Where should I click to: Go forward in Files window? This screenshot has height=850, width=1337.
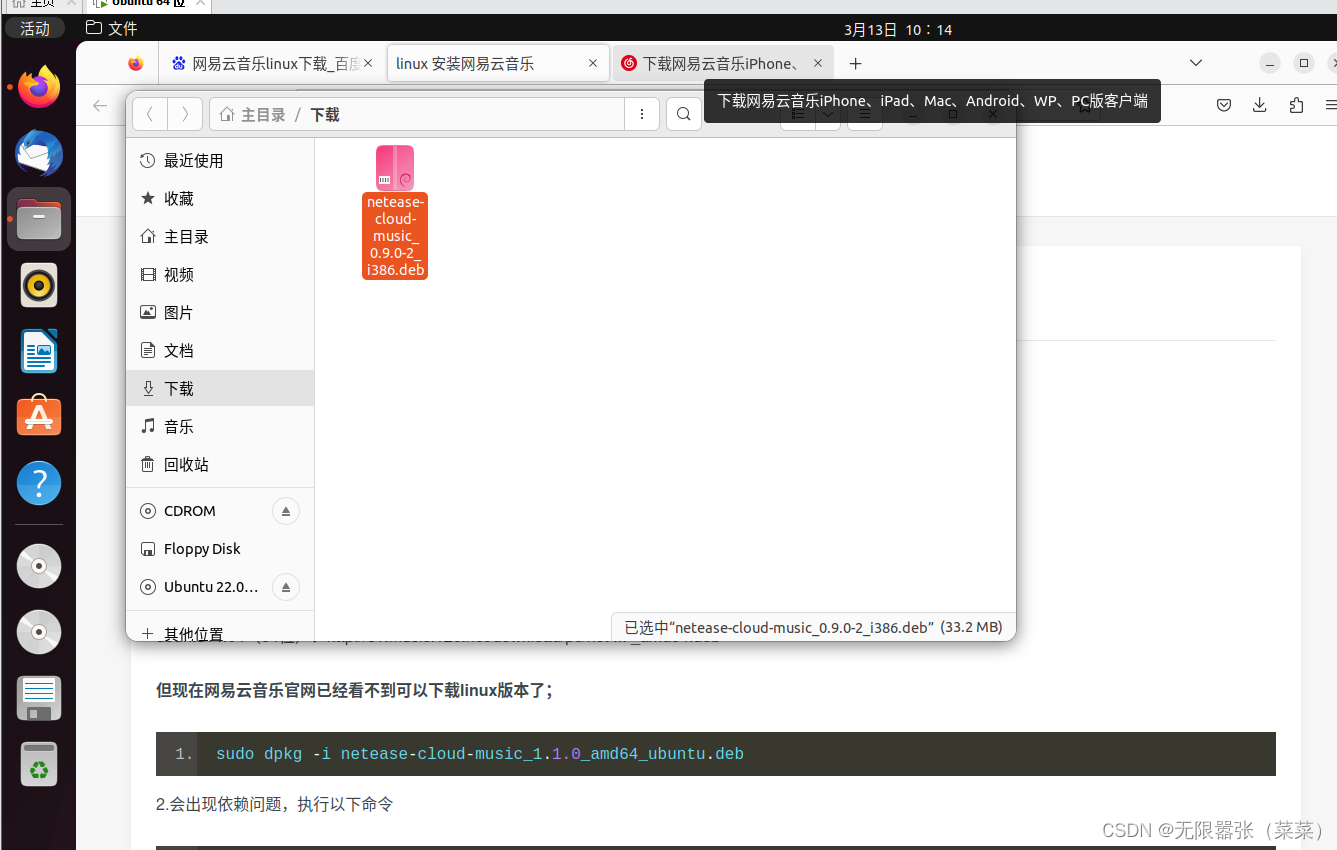[x=185, y=114]
